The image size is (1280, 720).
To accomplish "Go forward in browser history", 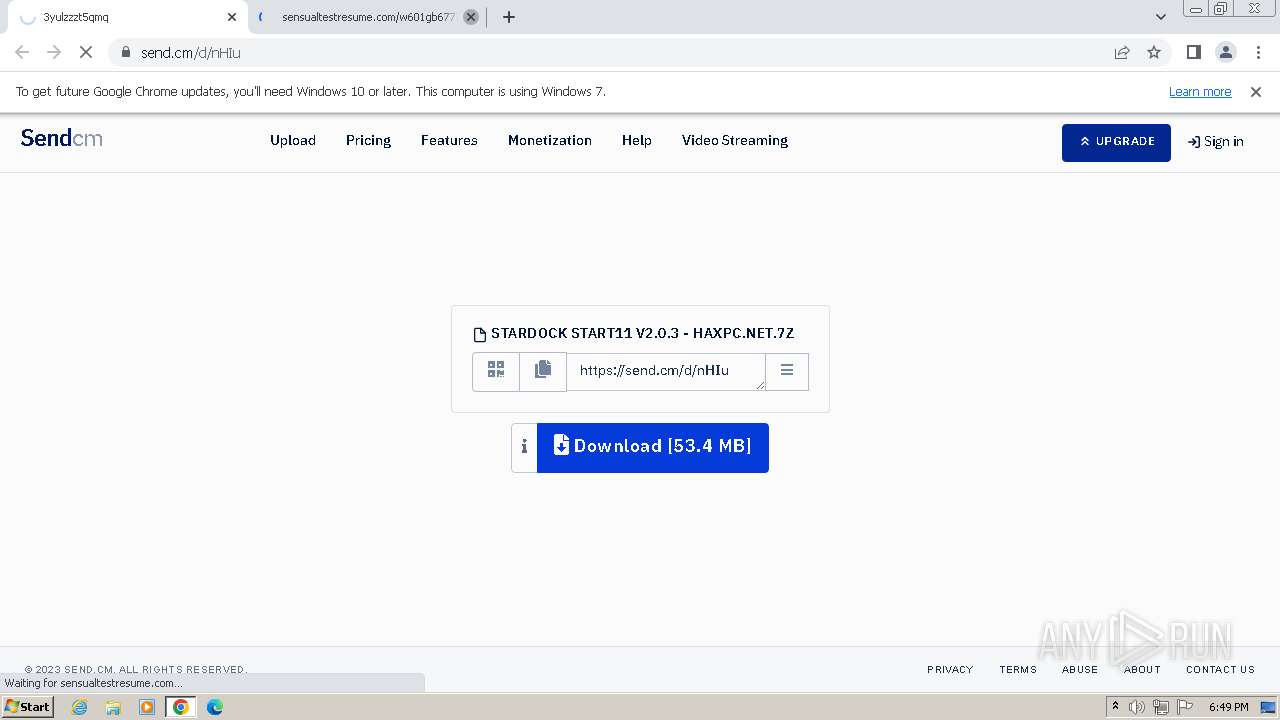I will [54, 52].
